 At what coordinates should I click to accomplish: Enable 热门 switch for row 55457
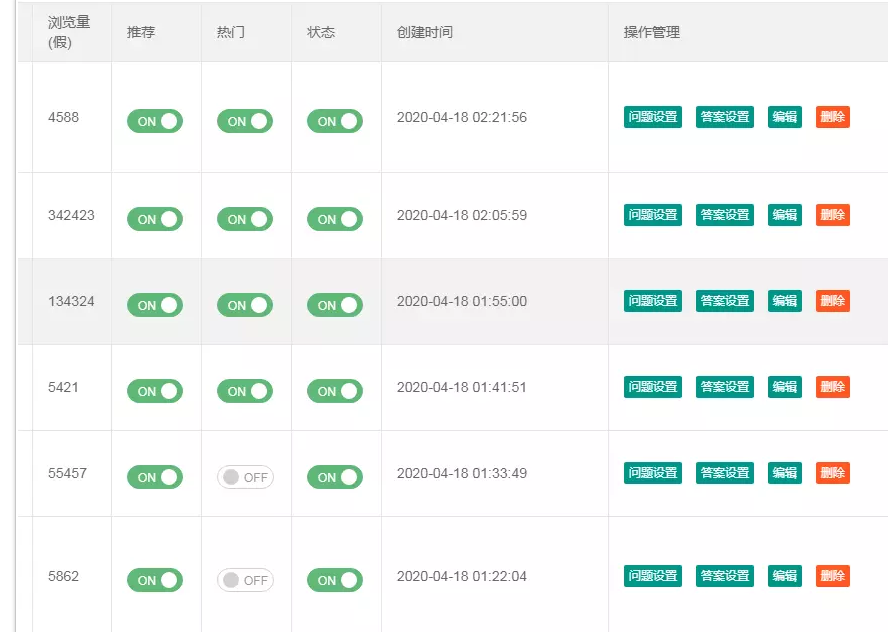(245, 477)
